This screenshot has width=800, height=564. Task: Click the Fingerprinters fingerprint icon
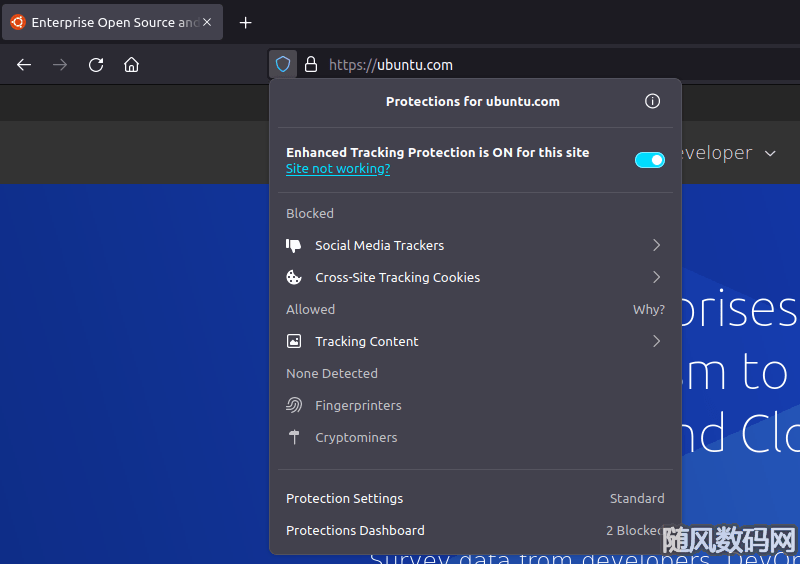(x=294, y=405)
